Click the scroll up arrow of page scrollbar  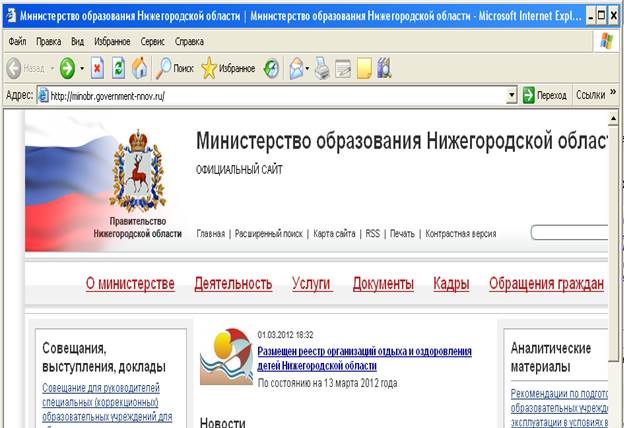(x=613, y=118)
